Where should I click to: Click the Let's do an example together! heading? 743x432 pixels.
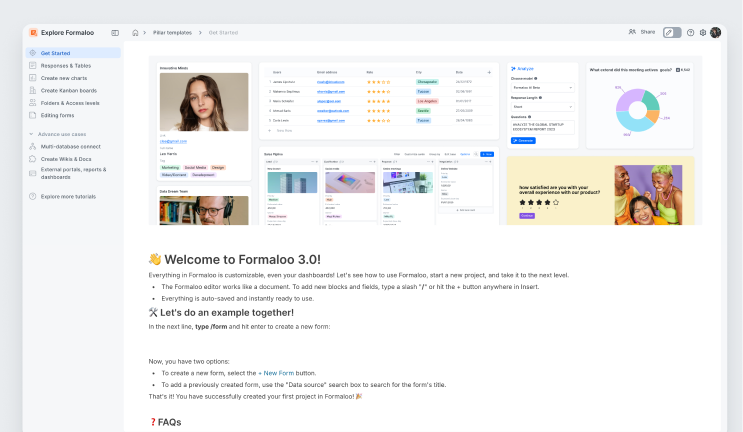(221, 313)
